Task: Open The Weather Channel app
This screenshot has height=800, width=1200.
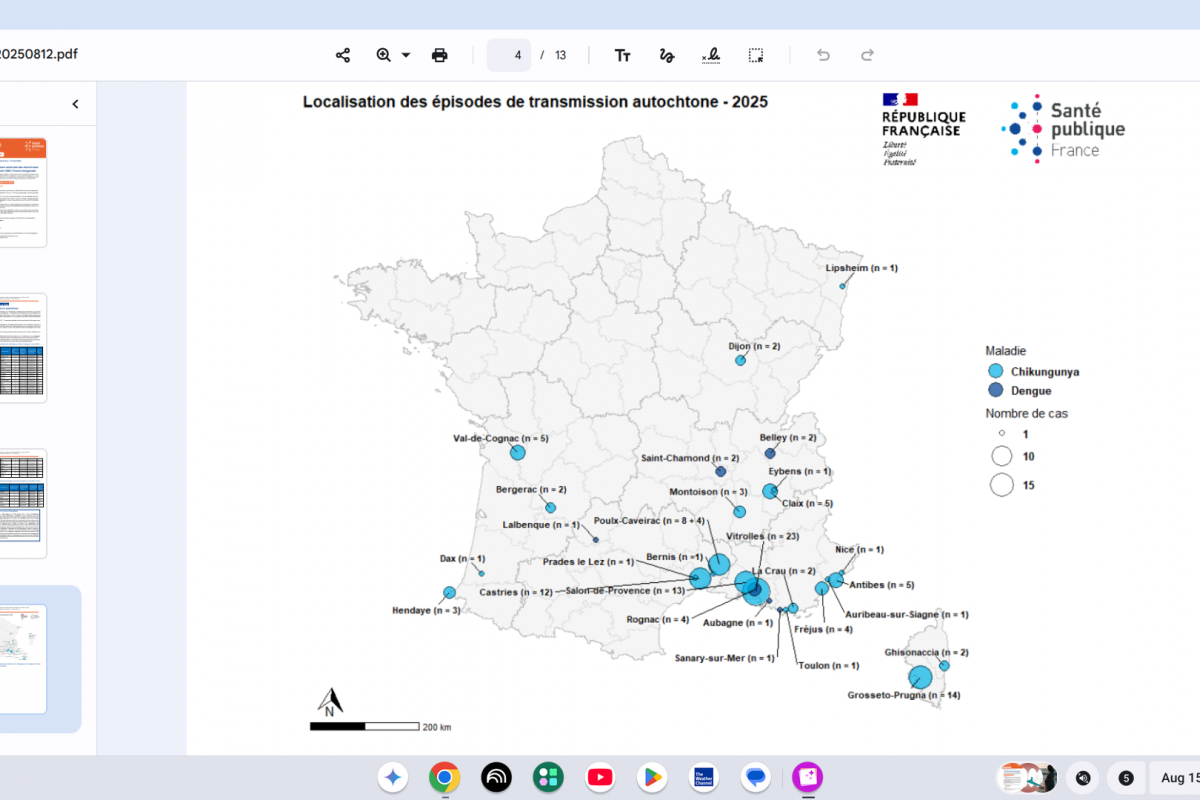Action: (x=704, y=777)
